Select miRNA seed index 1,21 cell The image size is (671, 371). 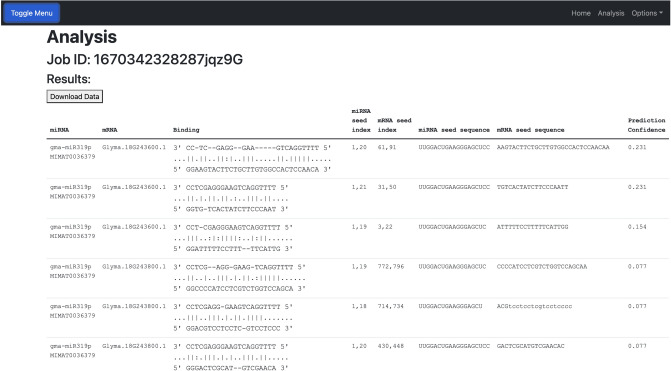coord(359,187)
